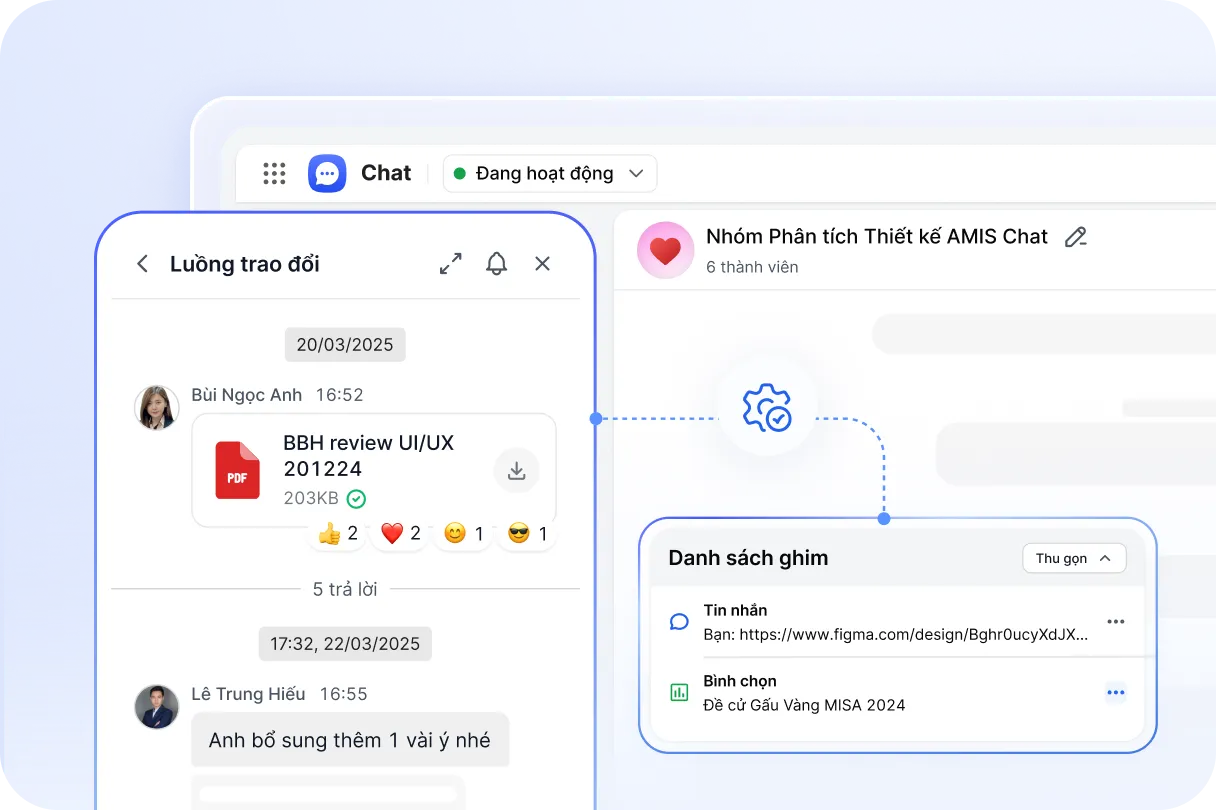Image resolution: width=1216 pixels, height=810 pixels.
Task: Edit the group name pencil icon
Action: [x=1075, y=237]
